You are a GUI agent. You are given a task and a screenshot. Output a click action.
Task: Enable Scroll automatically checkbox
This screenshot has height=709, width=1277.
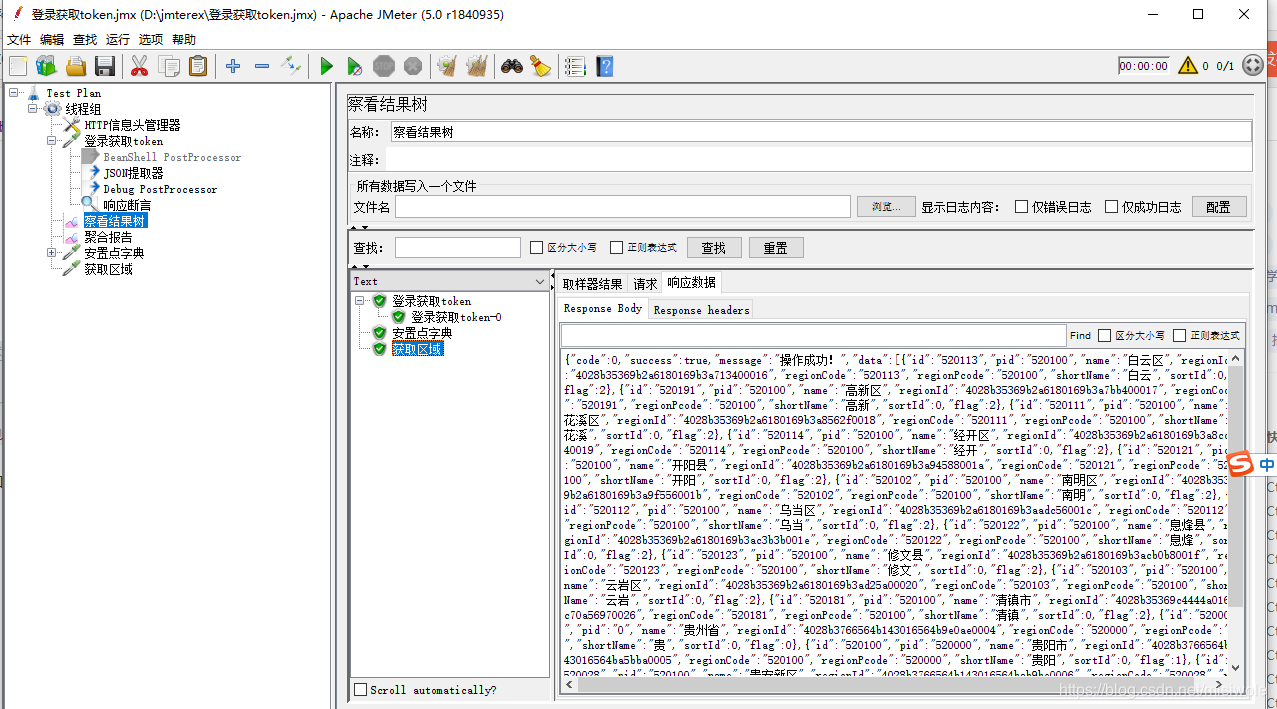pyautogui.click(x=361, y=690)
